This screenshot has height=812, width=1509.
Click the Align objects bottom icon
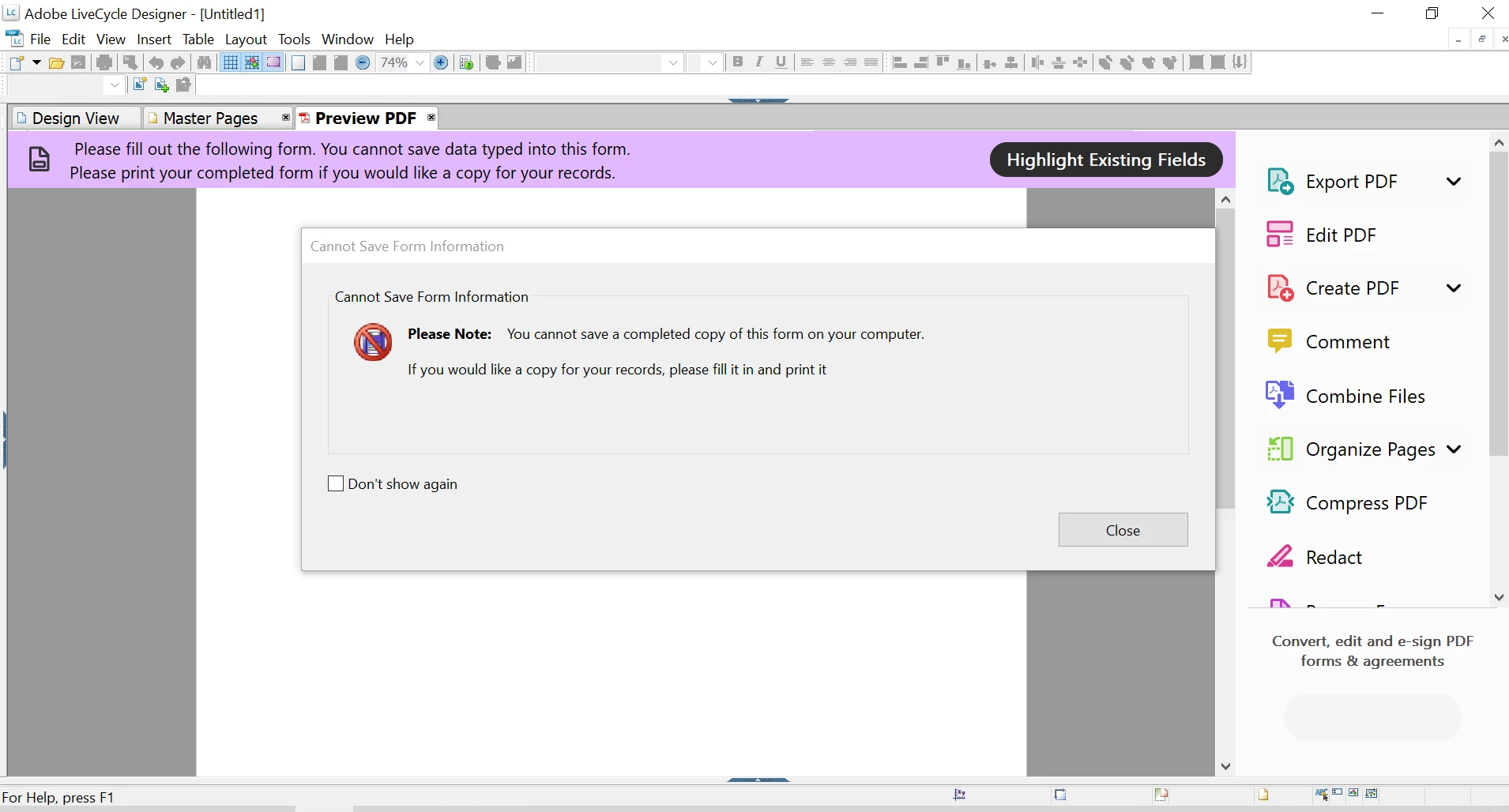pos(964,62)
